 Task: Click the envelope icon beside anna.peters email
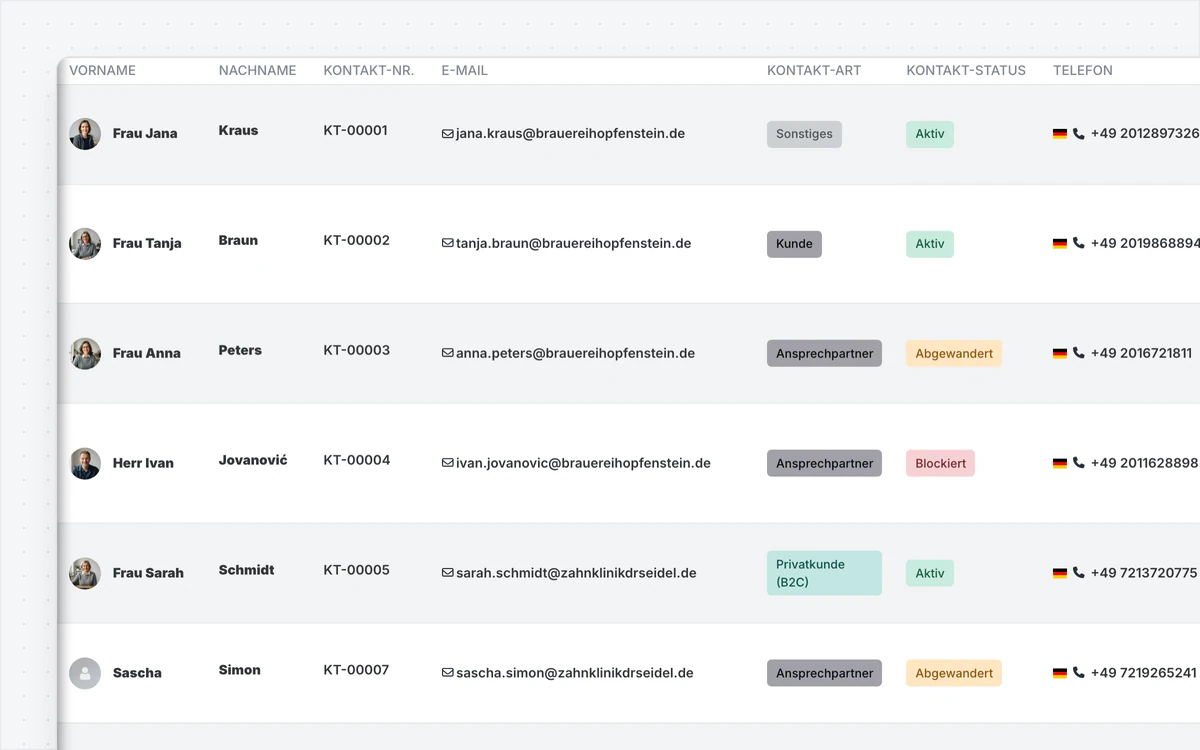point(447,354)
